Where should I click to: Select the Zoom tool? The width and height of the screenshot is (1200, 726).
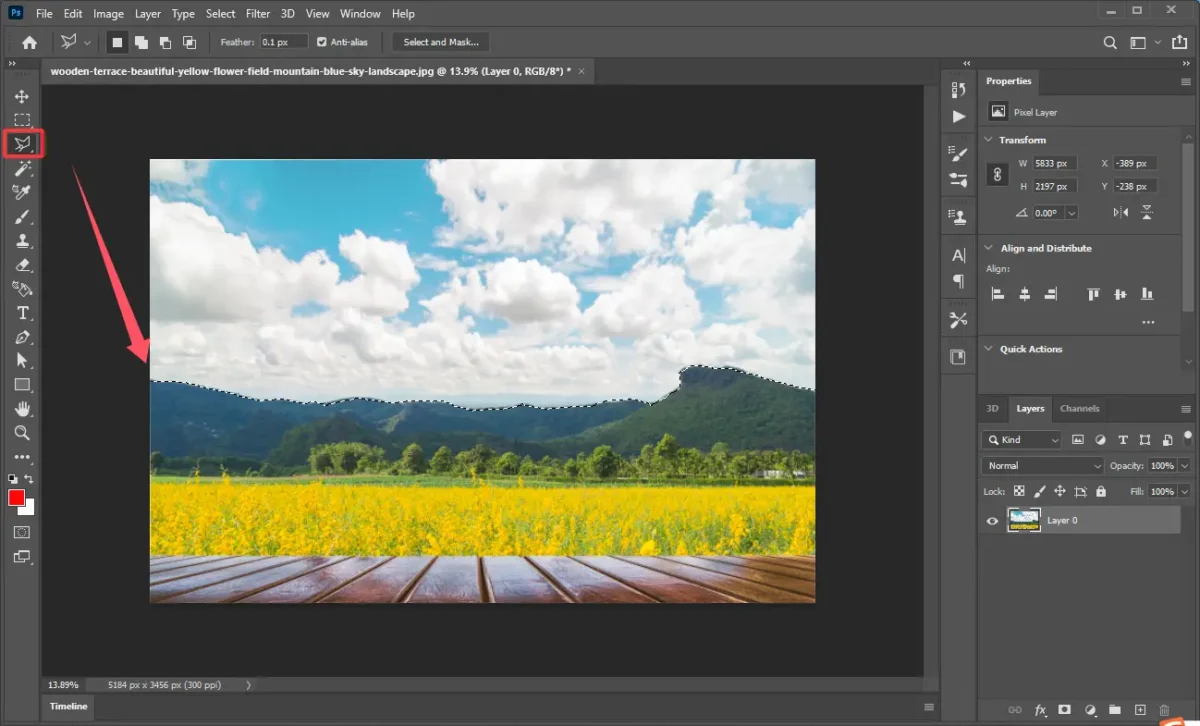click(21, 433)
